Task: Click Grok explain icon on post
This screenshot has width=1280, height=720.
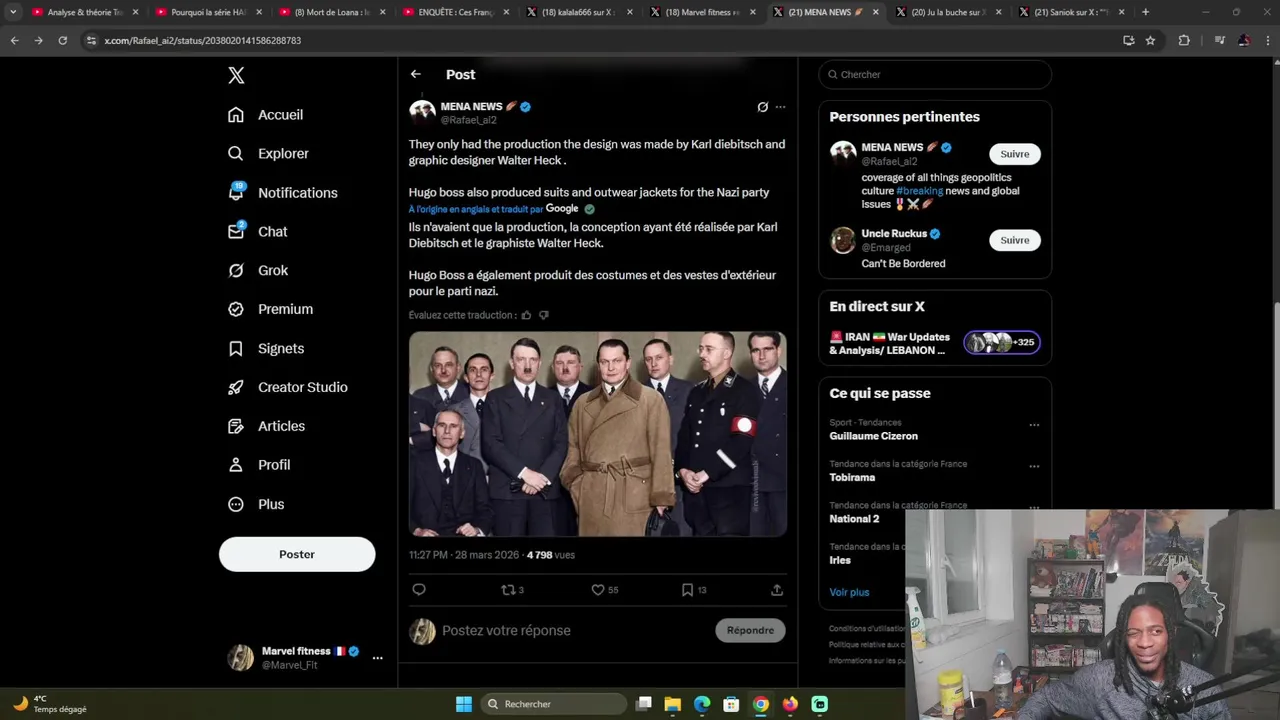Action: point(762,107)
